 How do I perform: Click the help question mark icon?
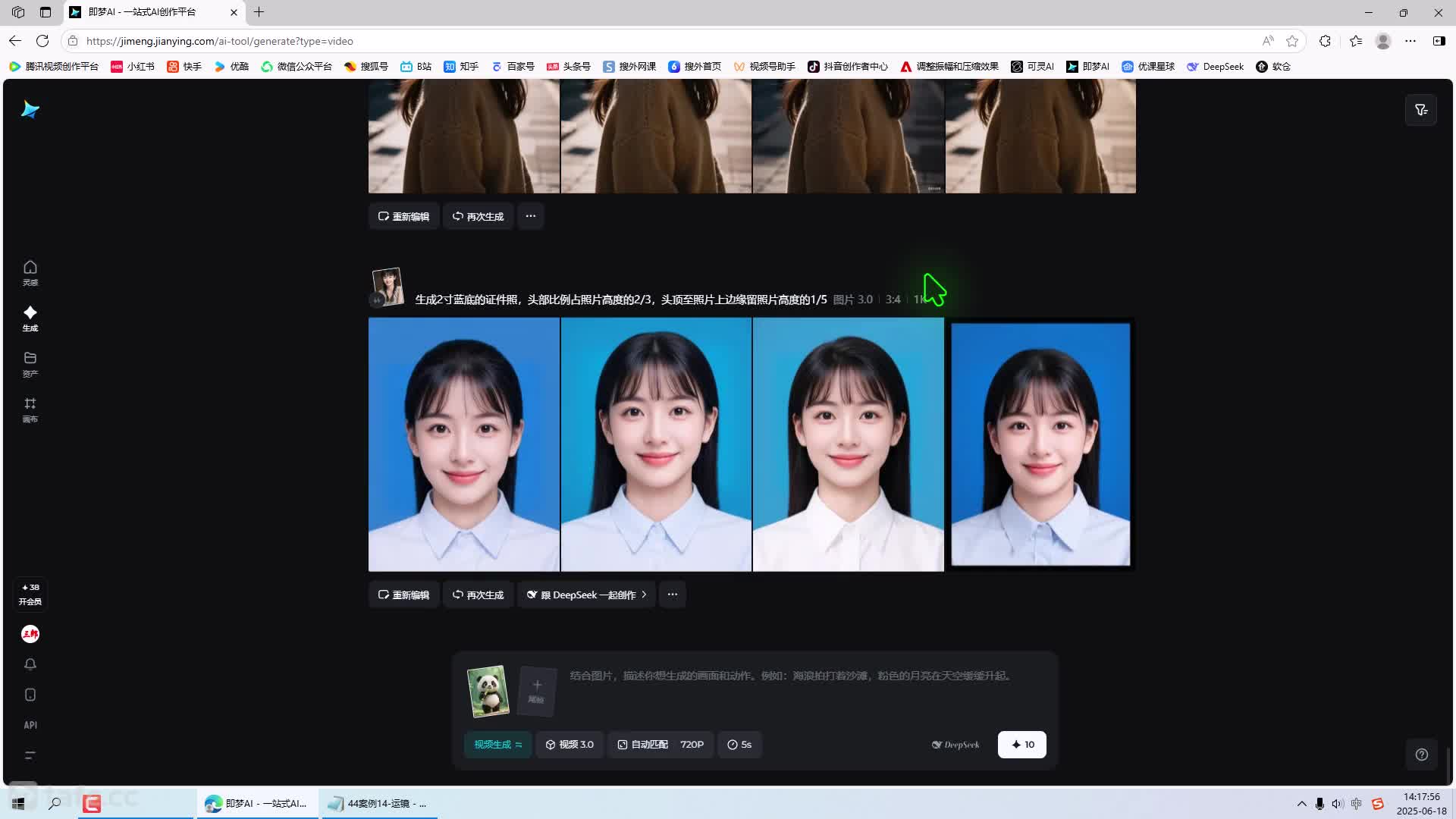click(1422, 755)
